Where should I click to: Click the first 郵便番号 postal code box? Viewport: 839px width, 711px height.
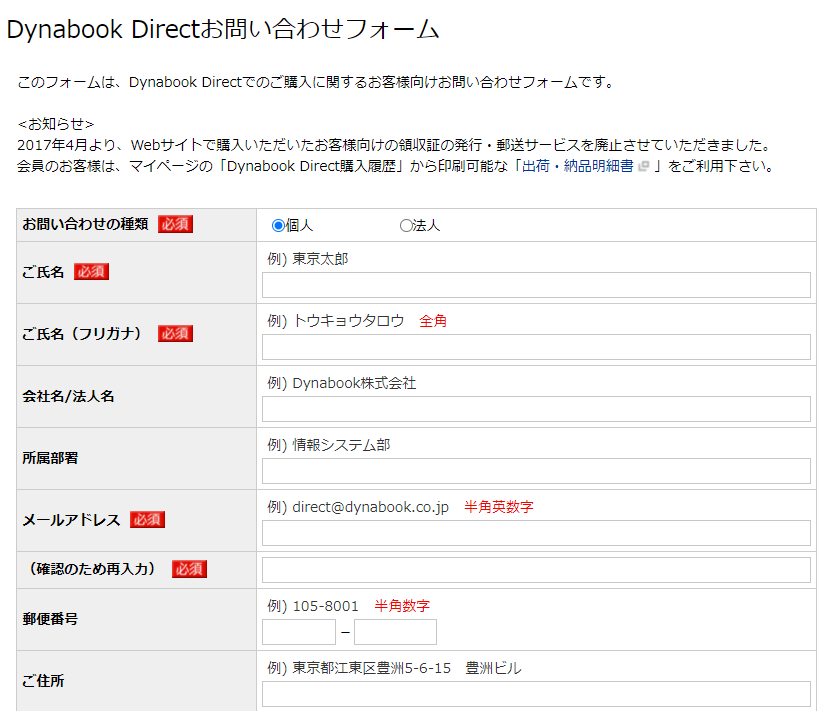[x=299, y=632]
